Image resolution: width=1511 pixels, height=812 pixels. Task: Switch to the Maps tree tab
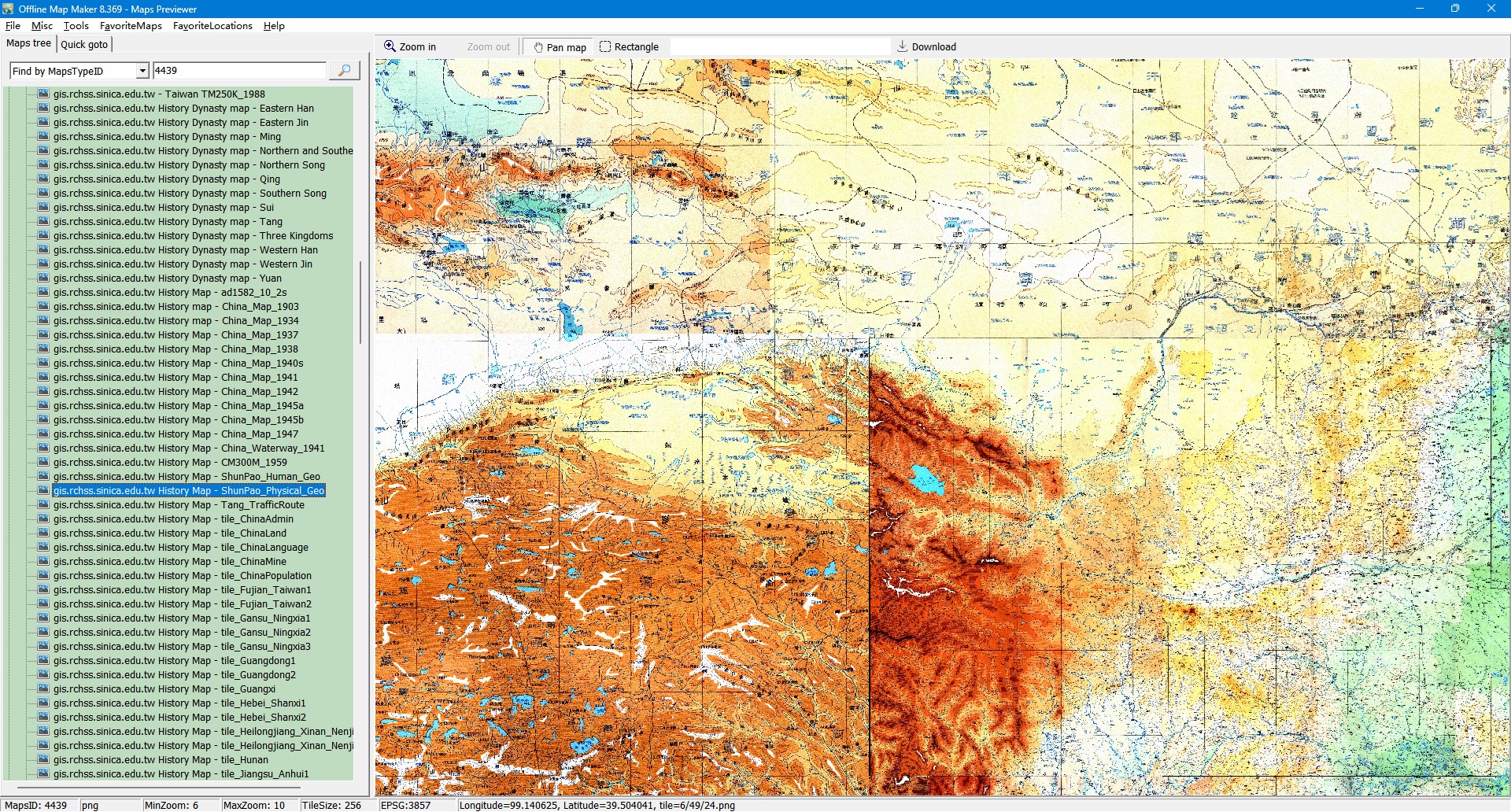pos(28,44)
